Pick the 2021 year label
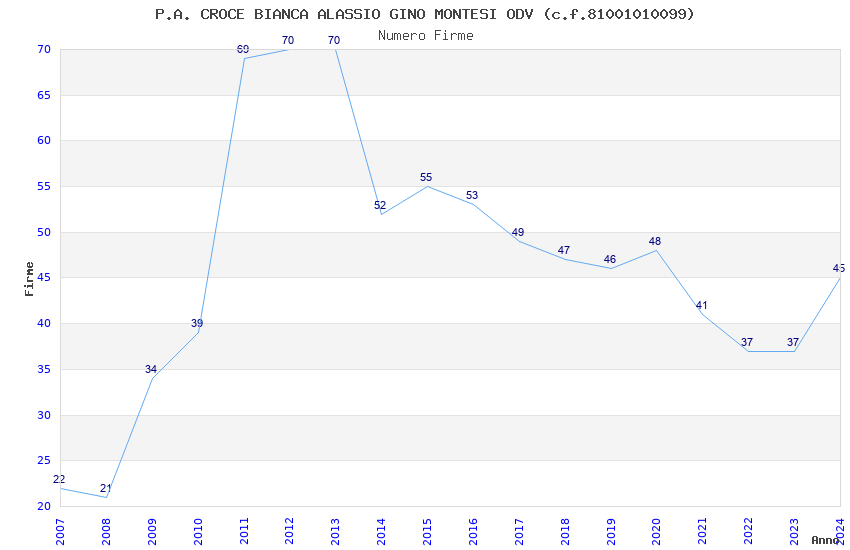Viewport: 850px width, 550px height. pyautogui.click(x=703, y=532)
